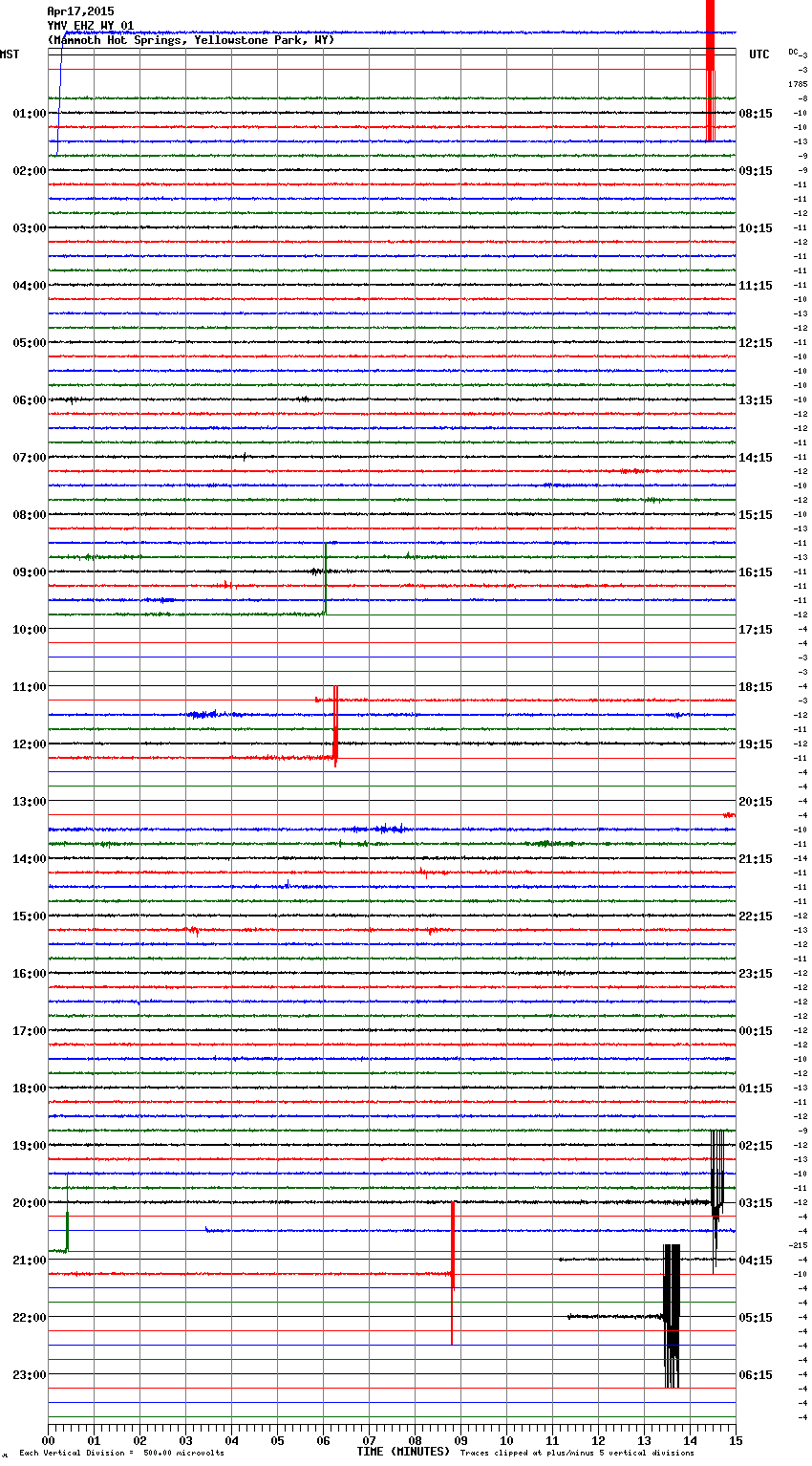
Task: Click minute tick label 15 on bottom axis
Action: 736,1440
